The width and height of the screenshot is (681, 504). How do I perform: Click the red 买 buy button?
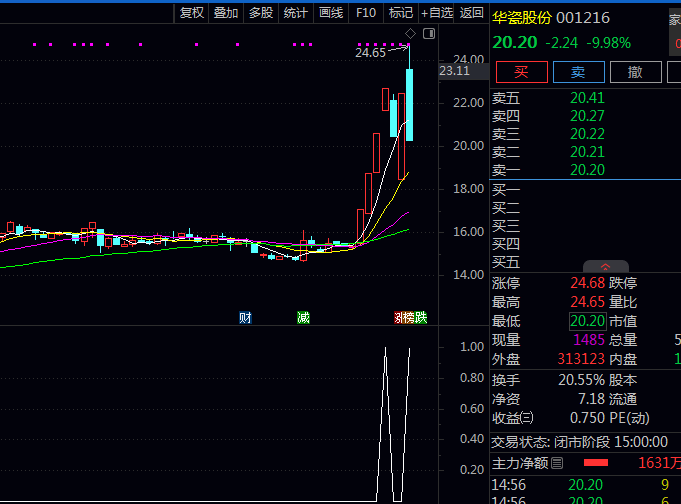pyautogui.click(x=522, y=72)
